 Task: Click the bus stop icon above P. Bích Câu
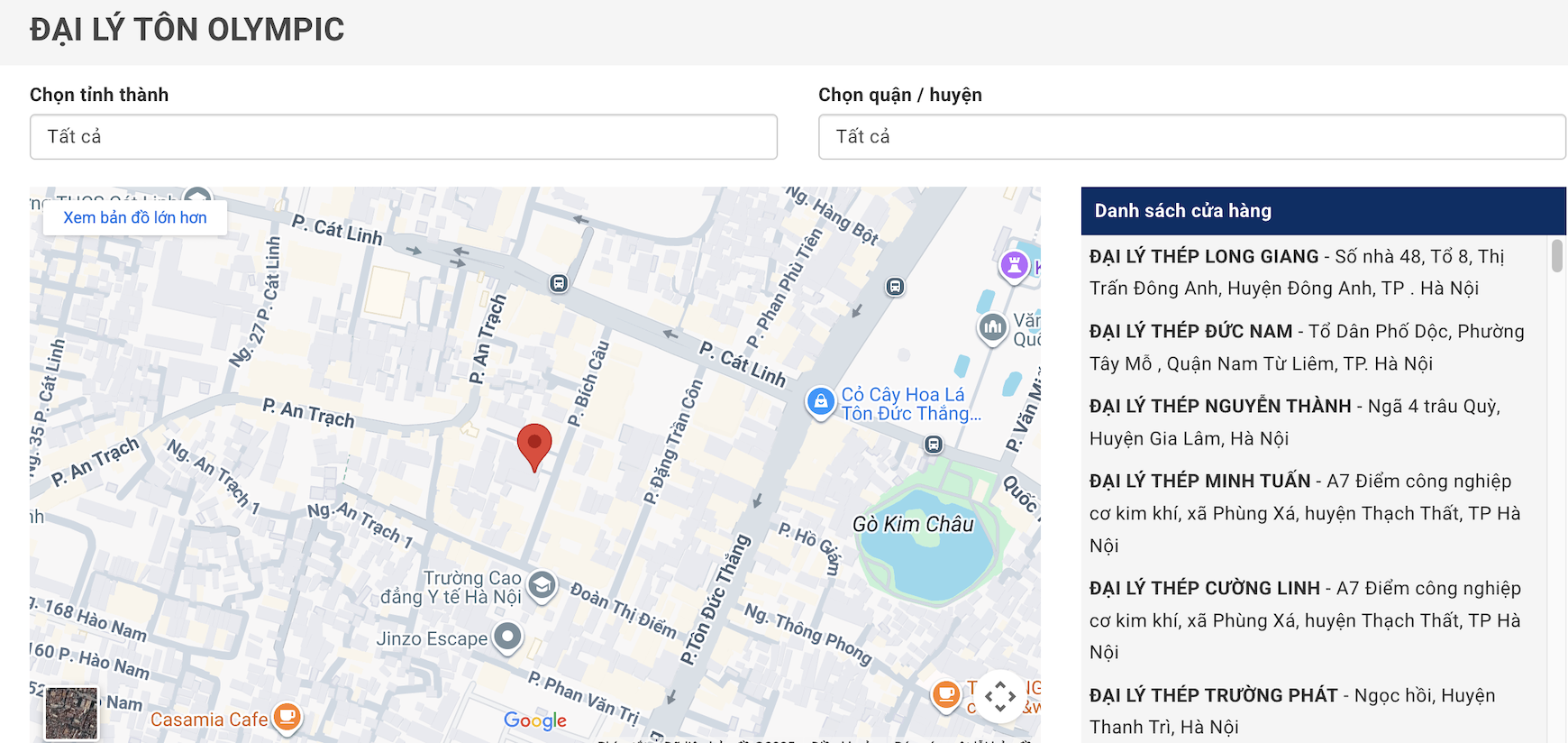tap(559, 283)
